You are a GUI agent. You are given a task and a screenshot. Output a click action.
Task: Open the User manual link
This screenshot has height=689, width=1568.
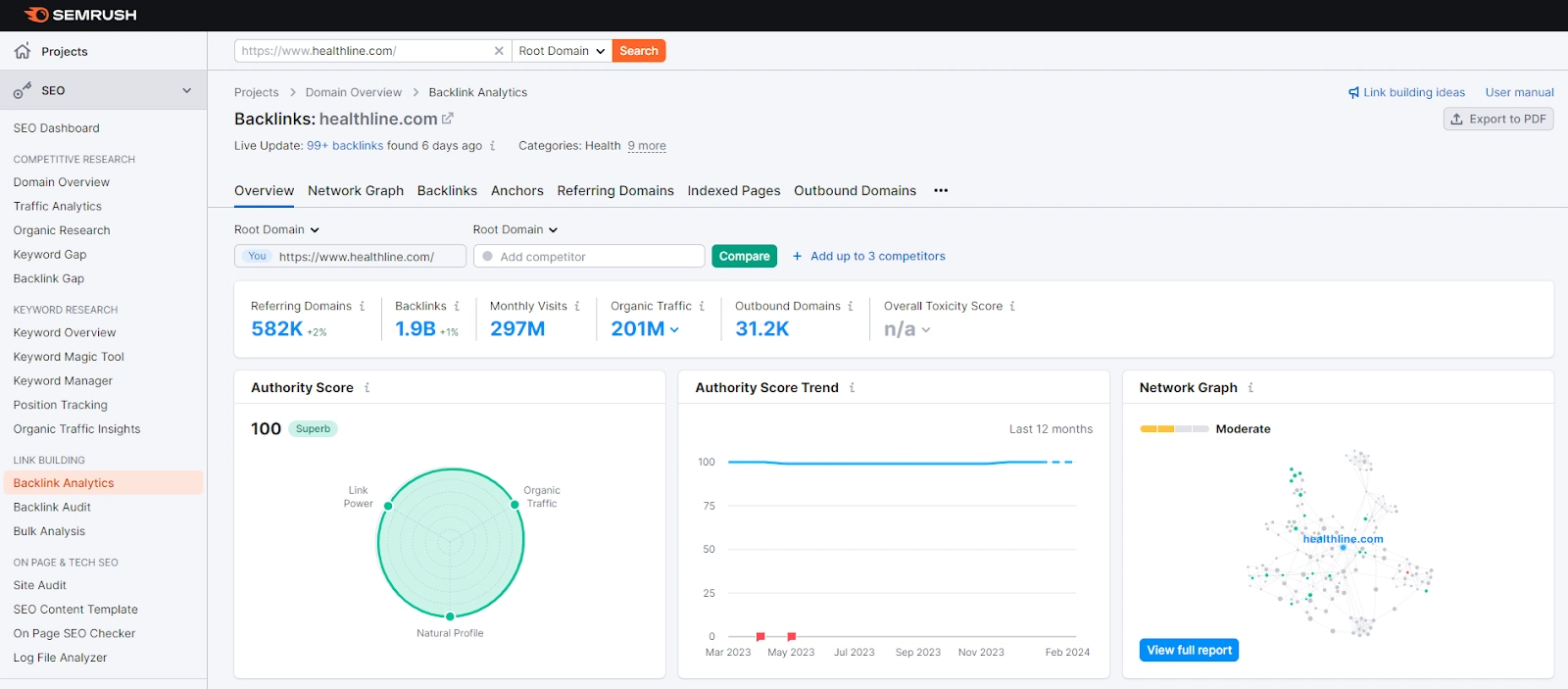(x=1520, y=93)
